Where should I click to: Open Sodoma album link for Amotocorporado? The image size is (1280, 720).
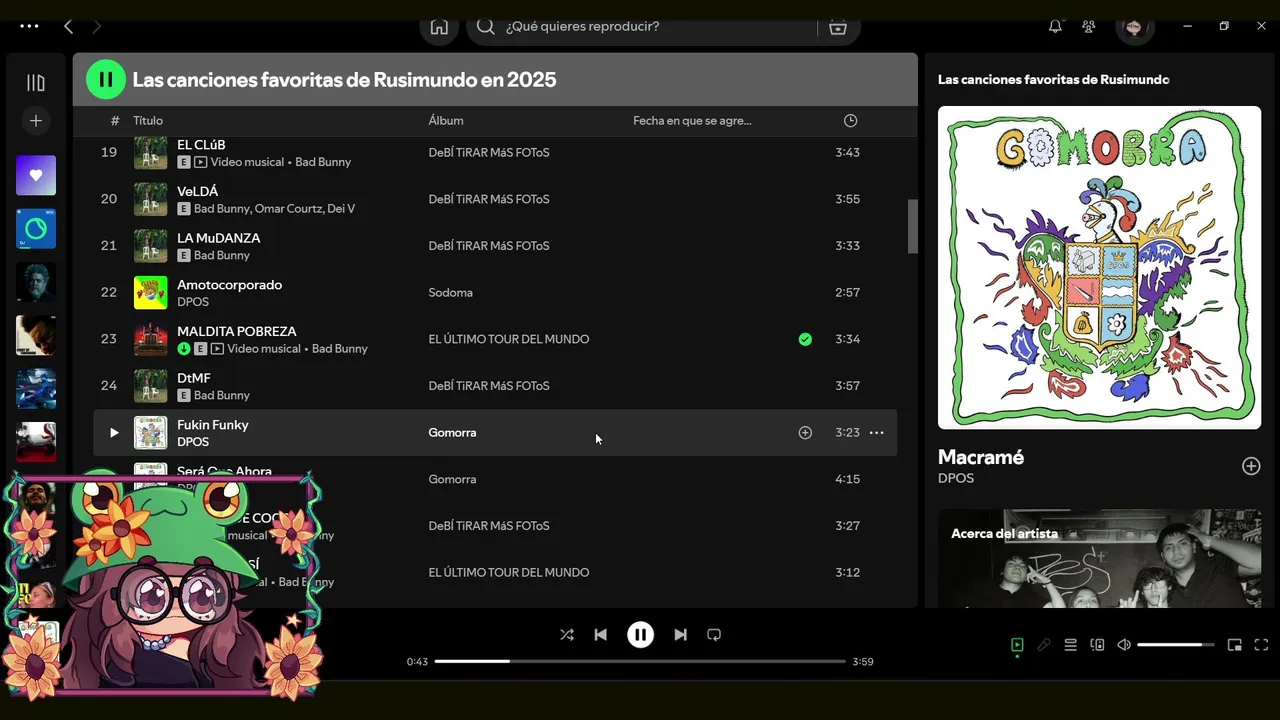click(451, 293)
